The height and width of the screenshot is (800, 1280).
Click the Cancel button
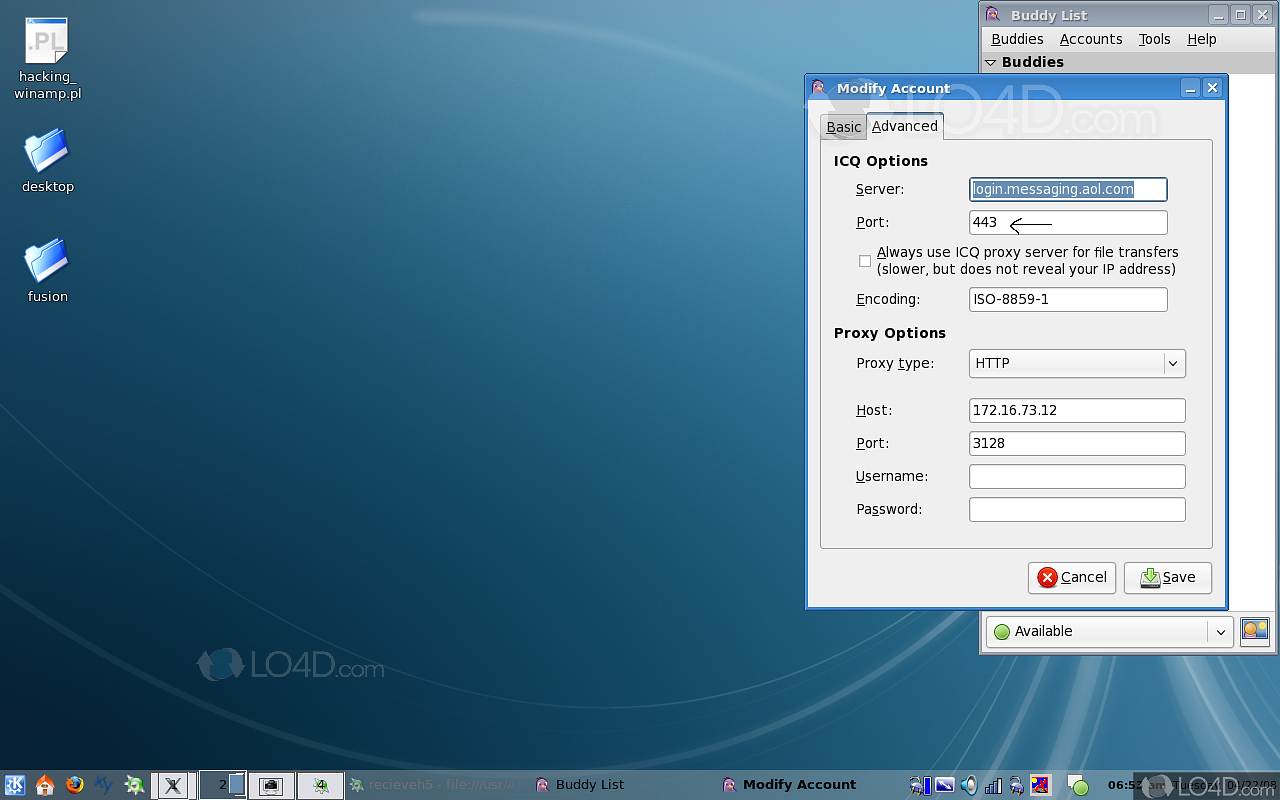tap(1072, 577)
